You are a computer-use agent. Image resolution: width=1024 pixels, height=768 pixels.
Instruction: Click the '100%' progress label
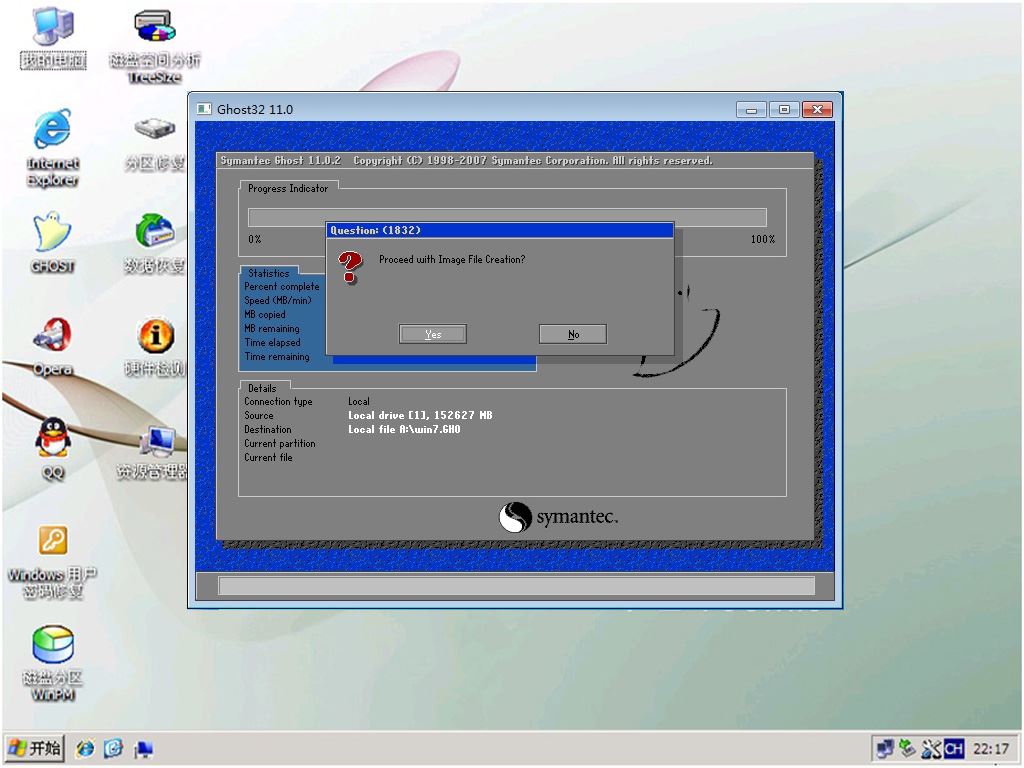762,240
